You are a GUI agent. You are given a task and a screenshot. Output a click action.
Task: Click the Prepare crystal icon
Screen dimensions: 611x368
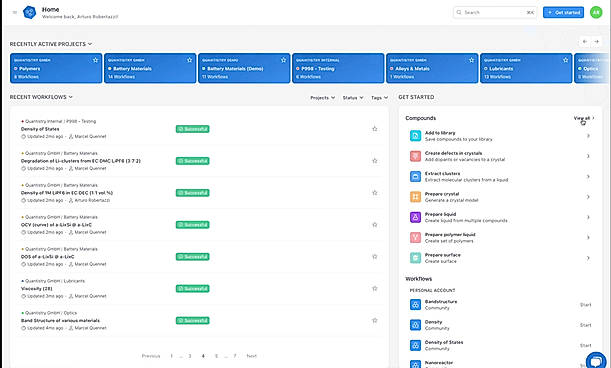(415, 197)
